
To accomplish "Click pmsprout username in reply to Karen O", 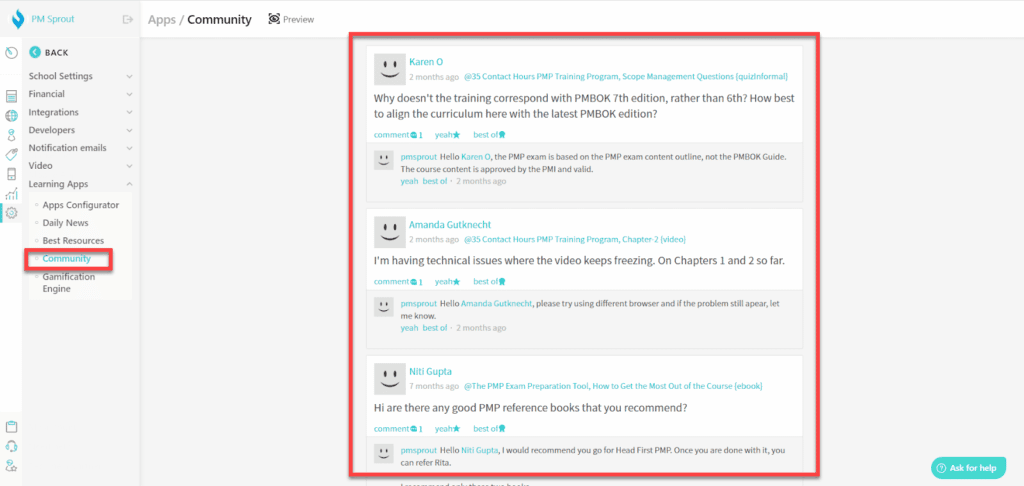I will pos(418,157).
